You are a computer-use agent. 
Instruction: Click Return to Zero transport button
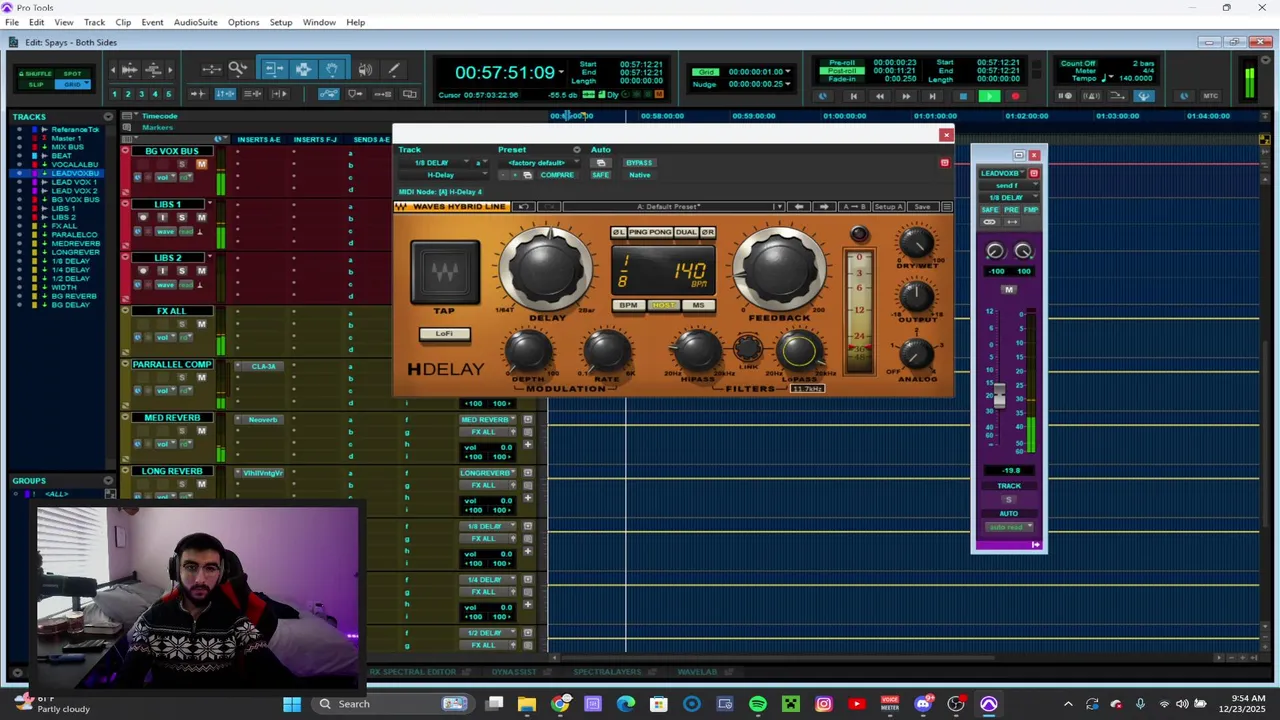point(853,96)
